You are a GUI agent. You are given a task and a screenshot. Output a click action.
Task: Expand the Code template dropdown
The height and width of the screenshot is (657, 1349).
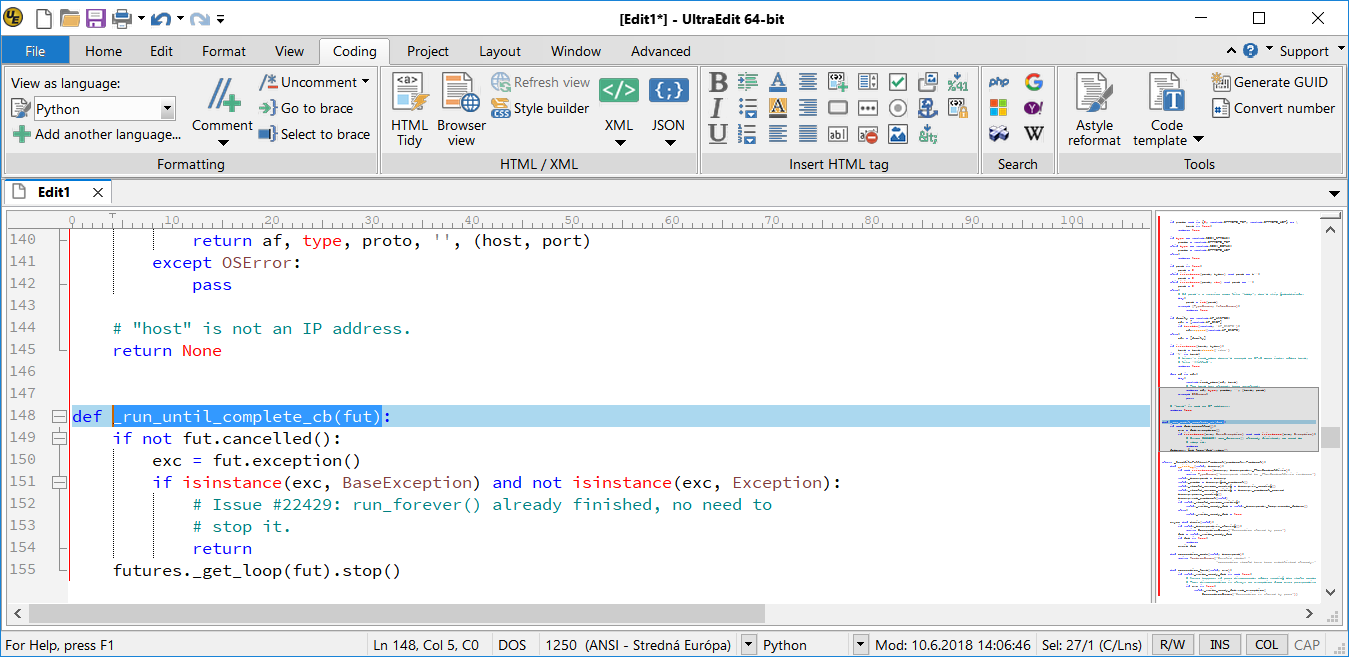(1198, 140)
